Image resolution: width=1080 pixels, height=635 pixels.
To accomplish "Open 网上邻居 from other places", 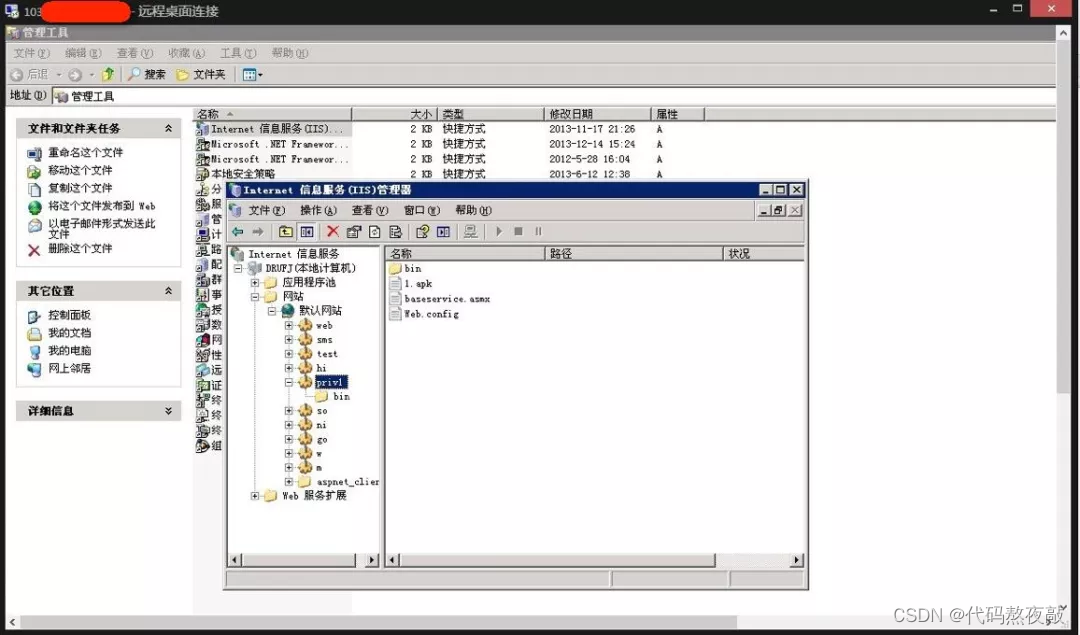I will (x=69, y=368).
